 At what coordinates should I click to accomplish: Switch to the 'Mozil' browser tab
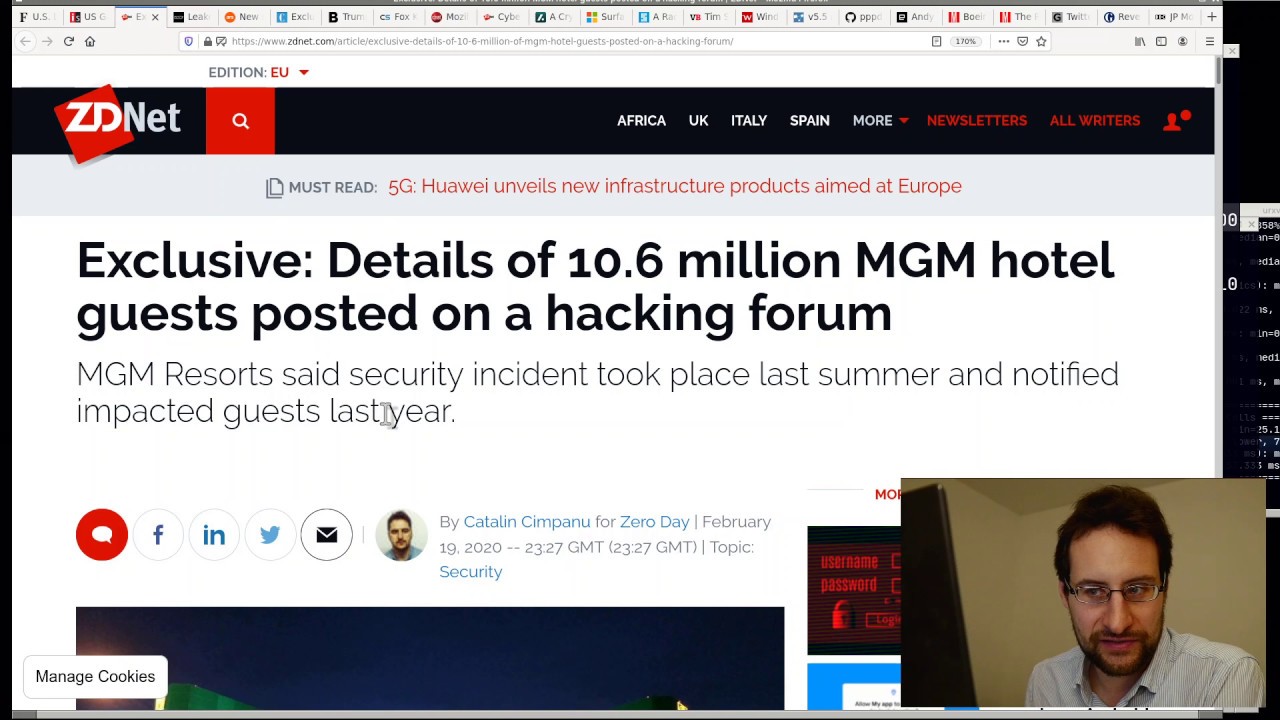tap(451, 17)
